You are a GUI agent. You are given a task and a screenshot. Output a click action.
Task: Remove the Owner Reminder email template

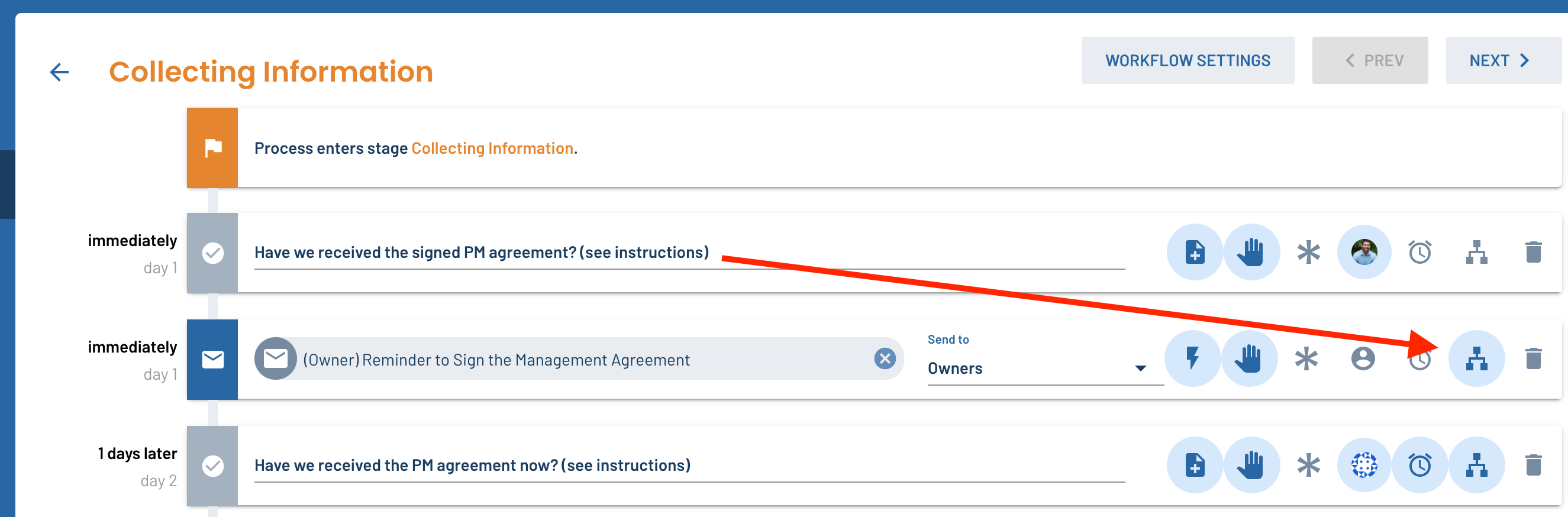pos(885,359)
